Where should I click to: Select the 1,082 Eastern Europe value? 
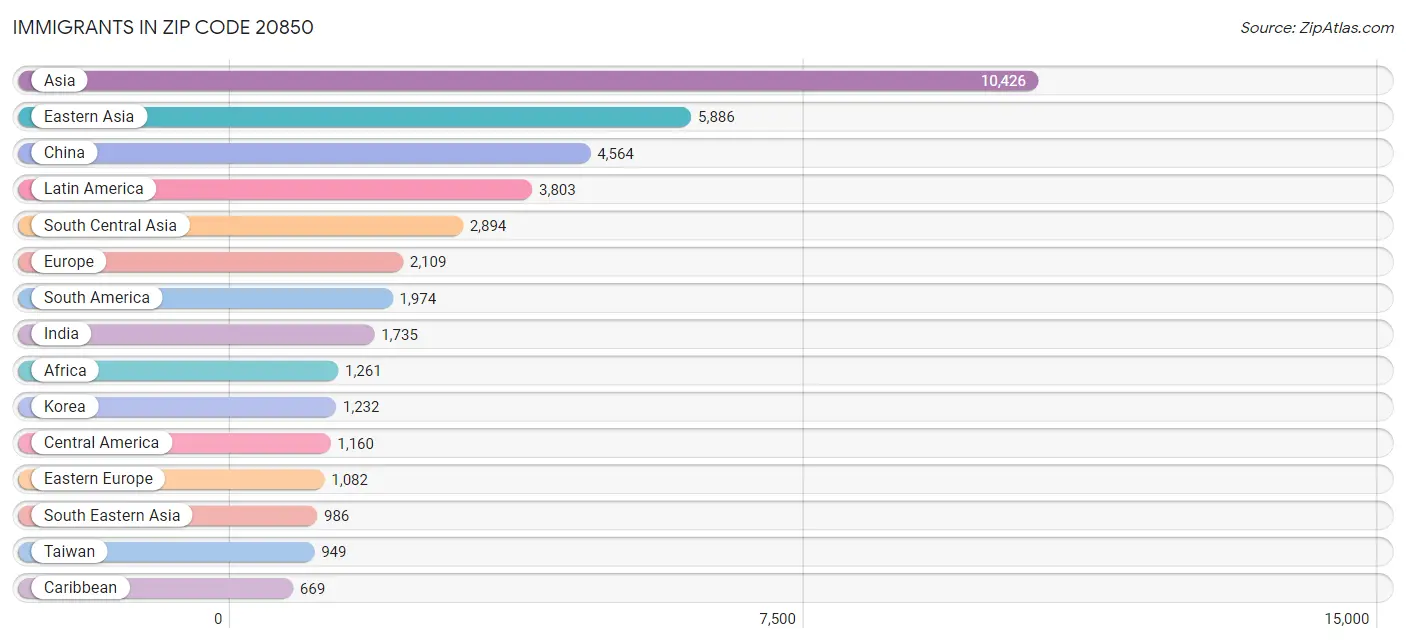(x=350, y=479)
